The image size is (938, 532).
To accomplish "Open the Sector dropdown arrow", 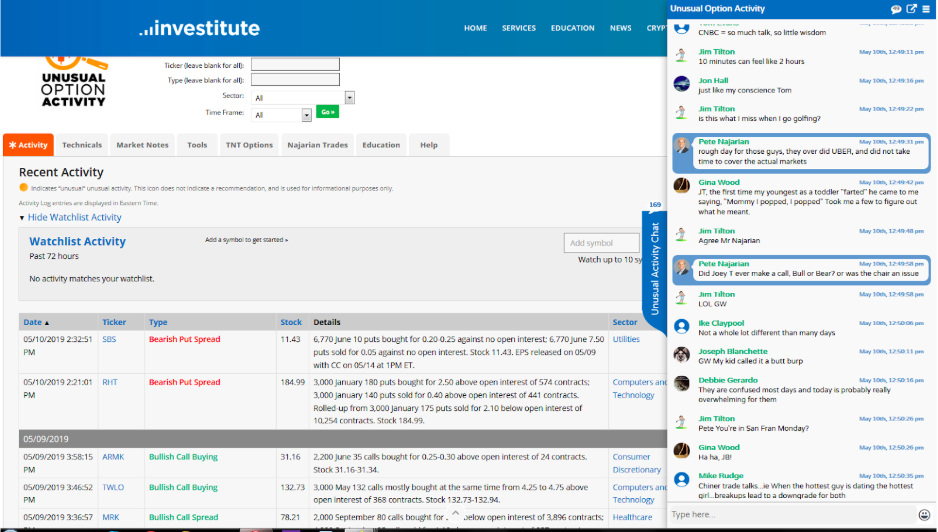I will click(x=350, y=98).
